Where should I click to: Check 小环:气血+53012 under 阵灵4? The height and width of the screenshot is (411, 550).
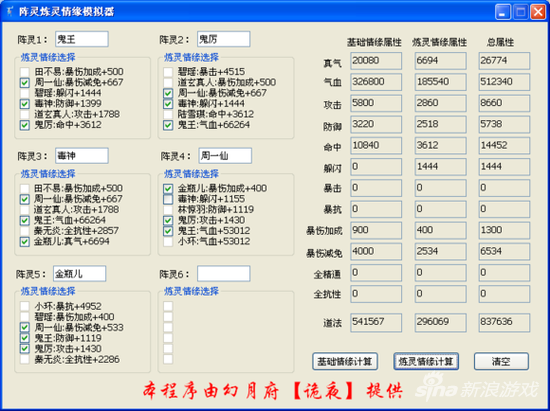[168, 241]
